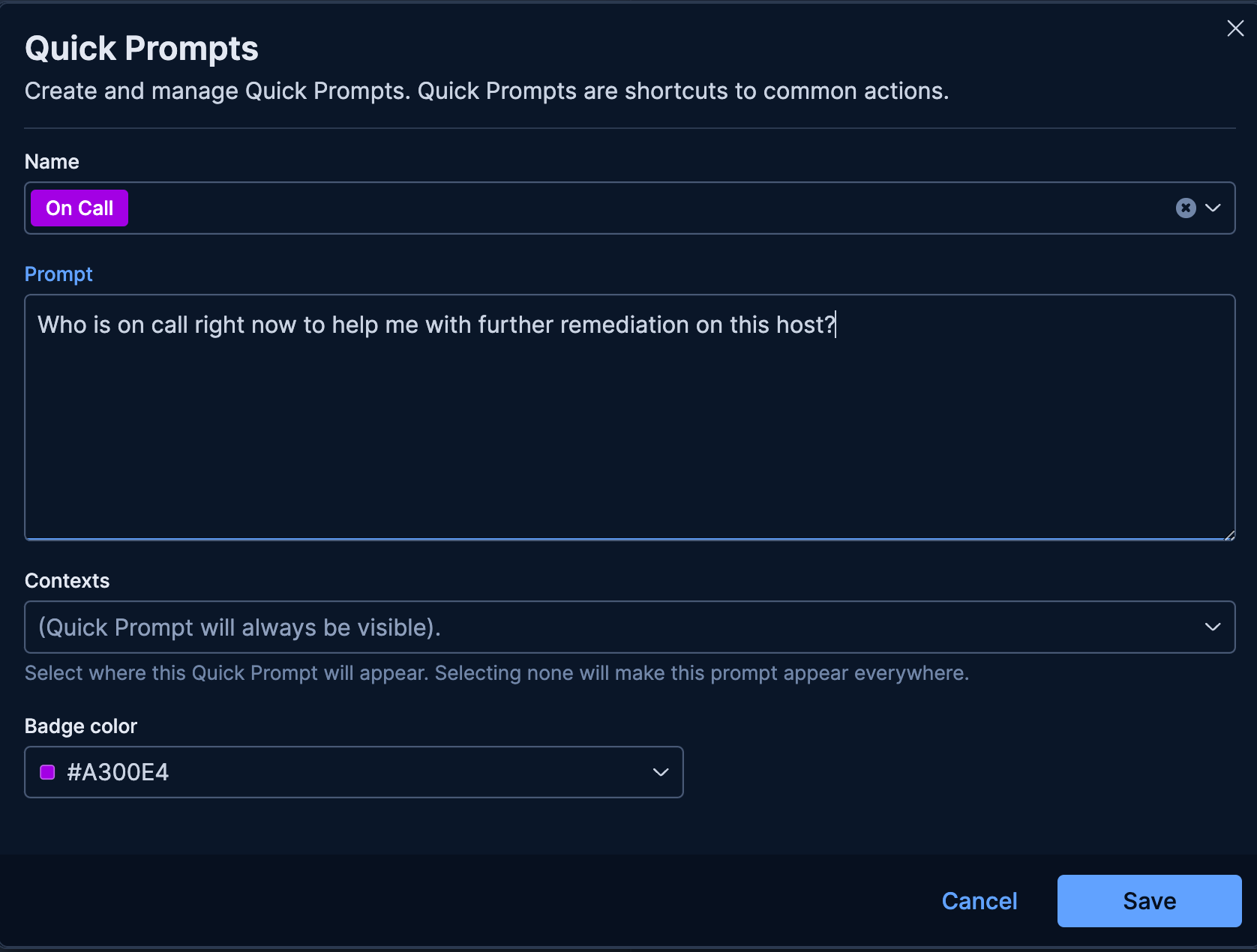The width and height of the screenshot is (1257, 952).
Task: Focus the Name input field
Action: (525, 208)
